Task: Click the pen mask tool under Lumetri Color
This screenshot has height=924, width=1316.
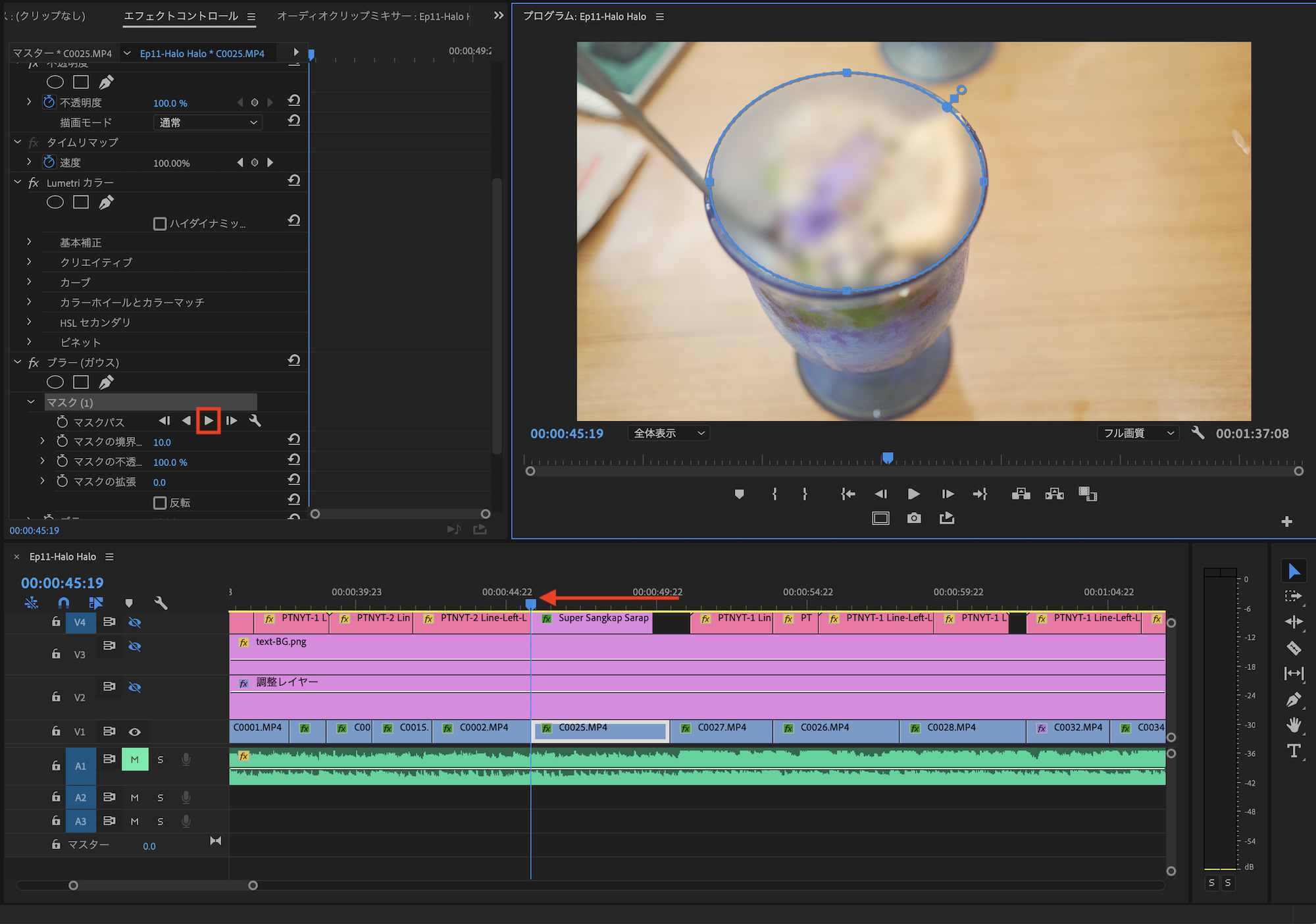Action: (106, 202)
